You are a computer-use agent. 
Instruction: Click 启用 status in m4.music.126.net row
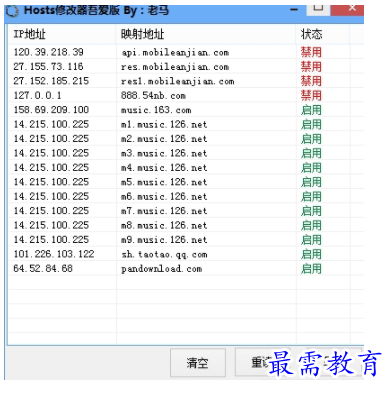[311, 168]
